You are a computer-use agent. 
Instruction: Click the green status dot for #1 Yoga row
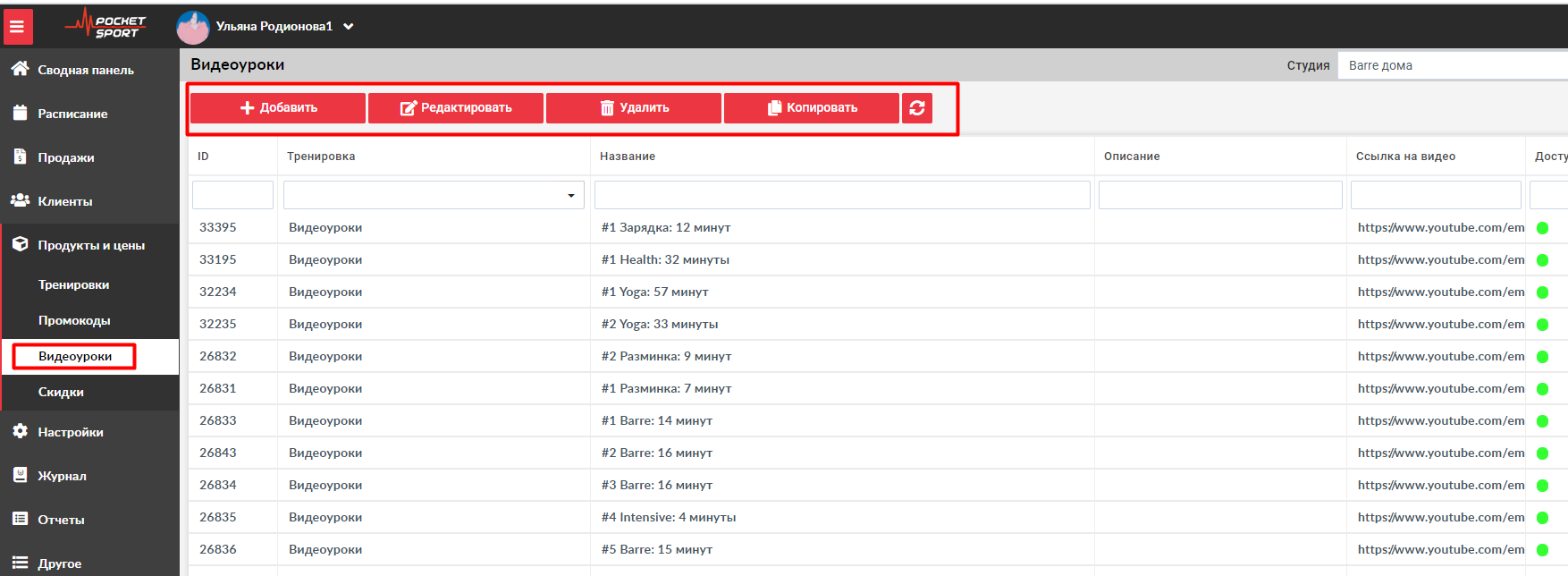pyautogui.click(x=1542, y=292)
